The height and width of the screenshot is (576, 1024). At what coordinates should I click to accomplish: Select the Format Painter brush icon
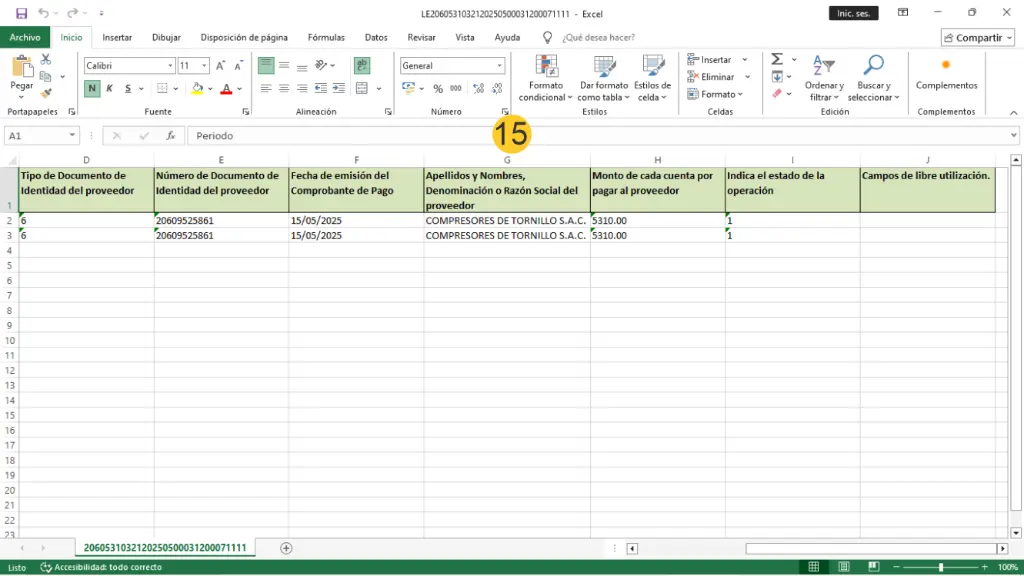coord(46,93)
